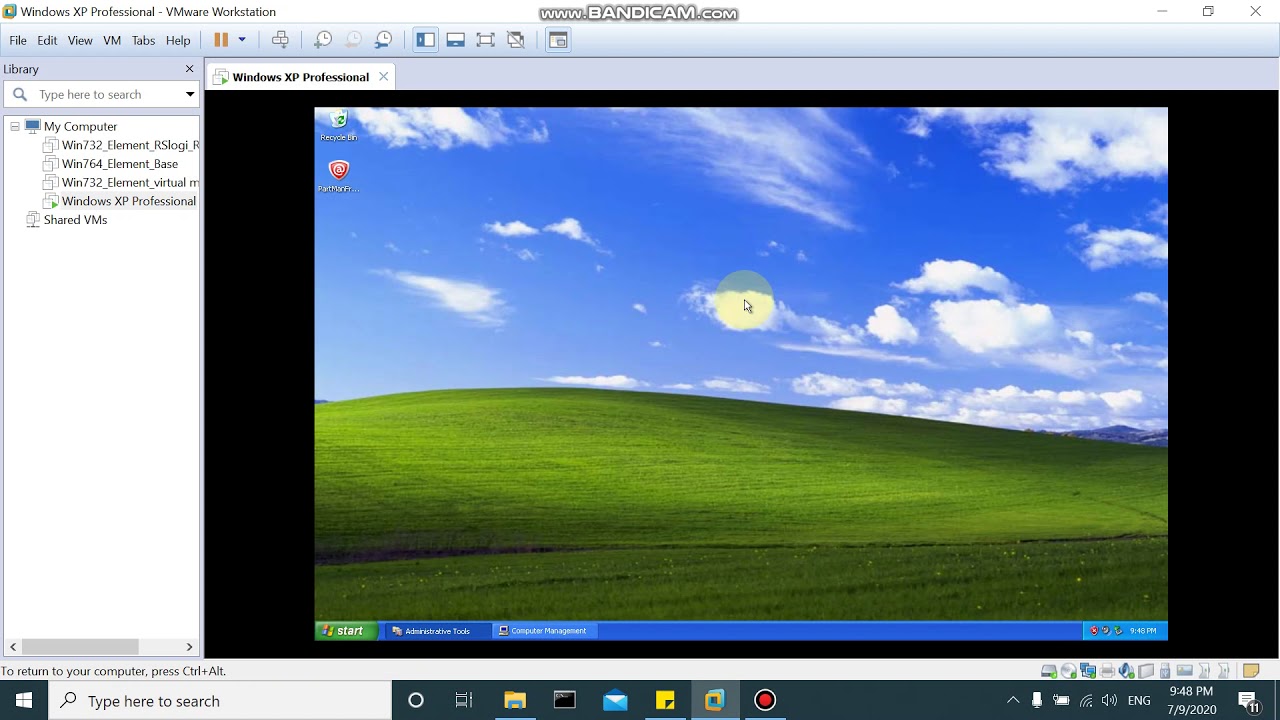Open the host volume control icon
Image resolution: width=1280 pixels, height=720 pixels.
pyautogui.click(x=1109, y=700)
